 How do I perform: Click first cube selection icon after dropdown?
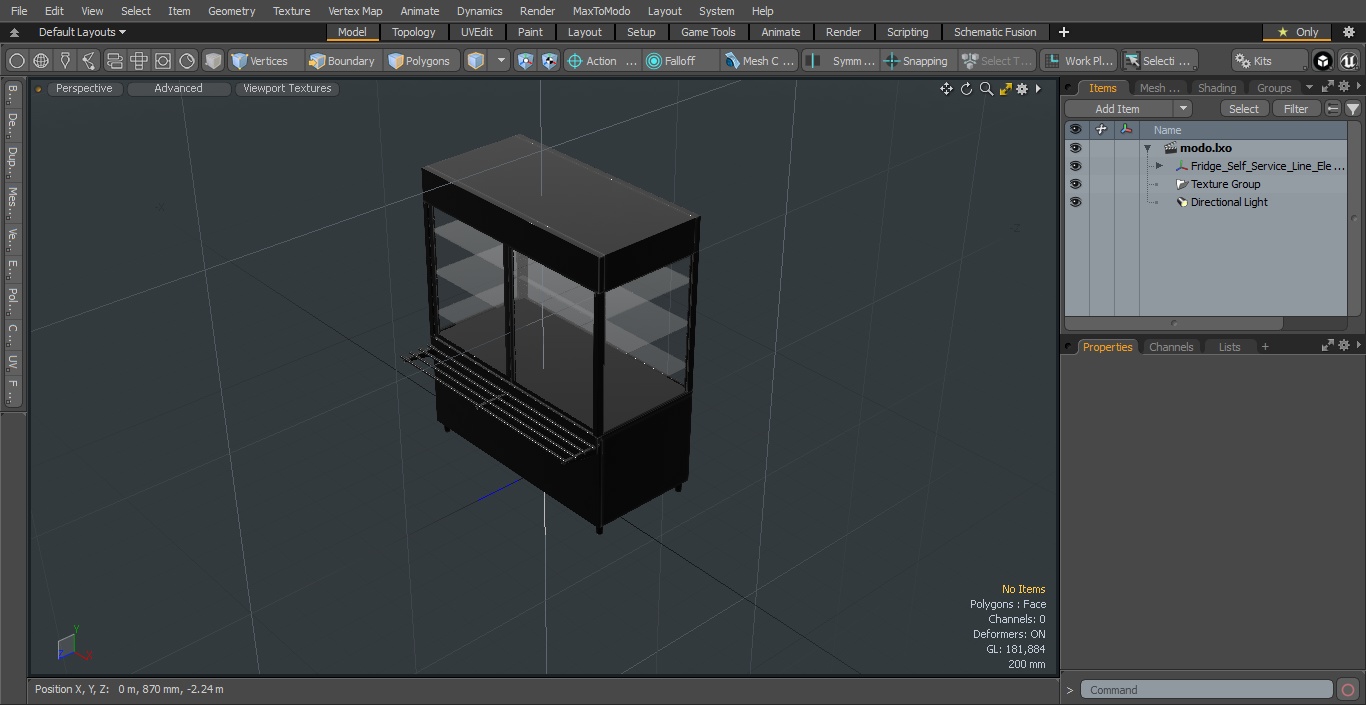526,61
